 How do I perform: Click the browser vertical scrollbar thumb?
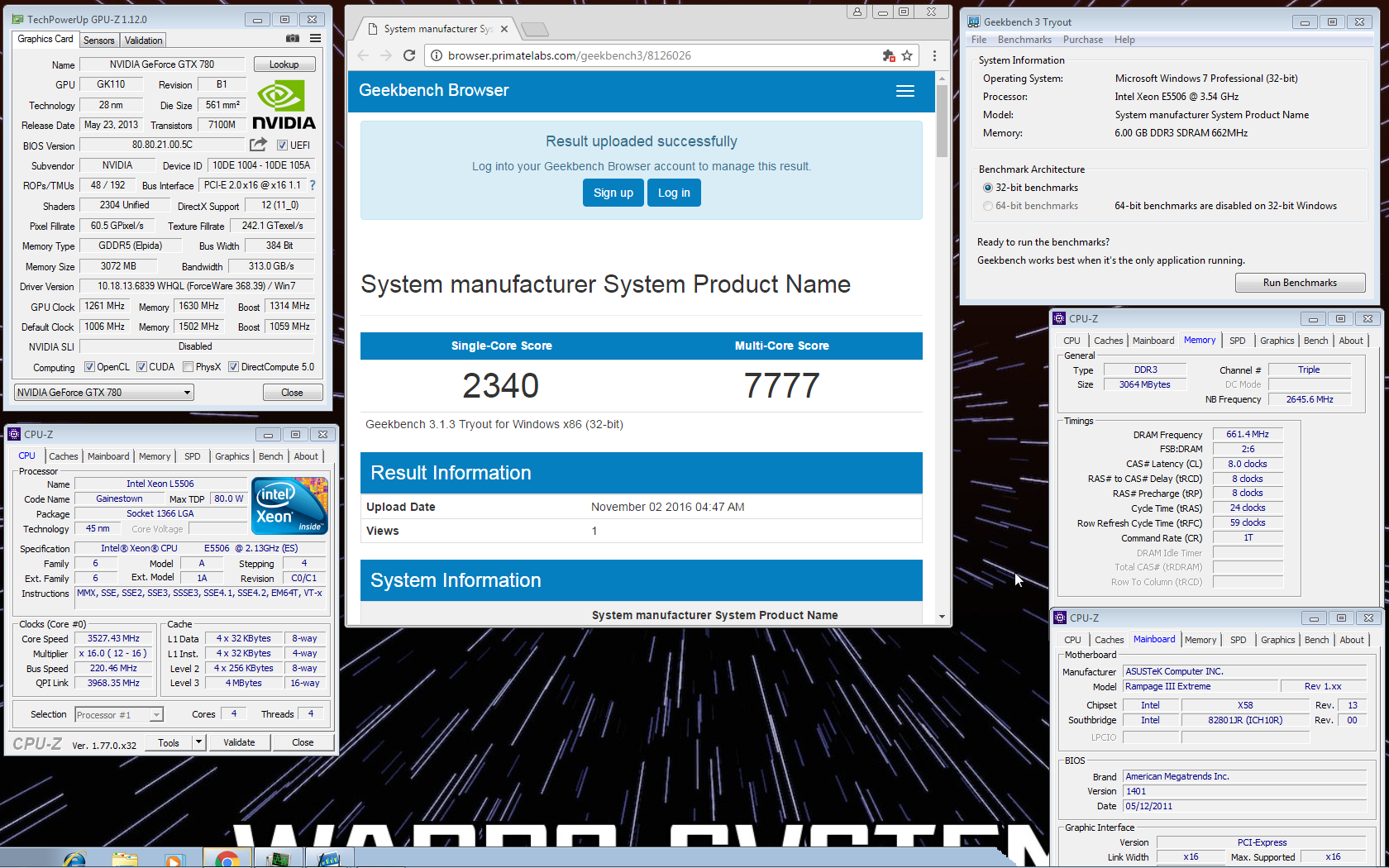pos(942,121)
